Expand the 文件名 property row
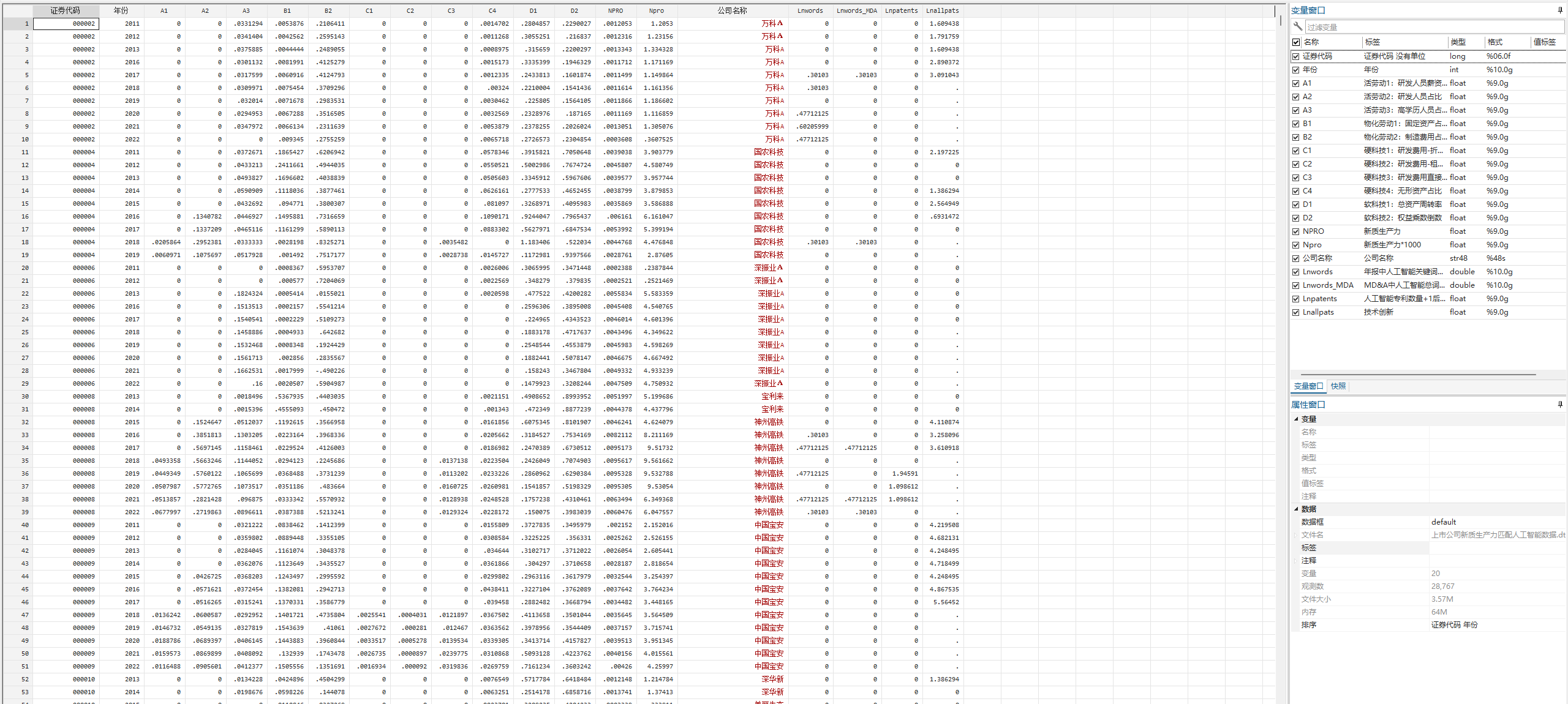 click(1295, 535)
